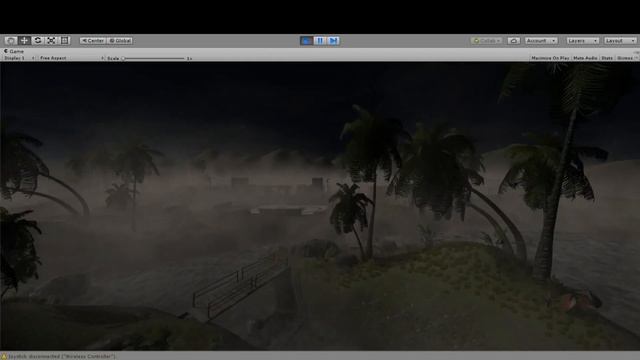Open the Layers dropdown
The image size is (640, 360).
click(x=582, y=40)
